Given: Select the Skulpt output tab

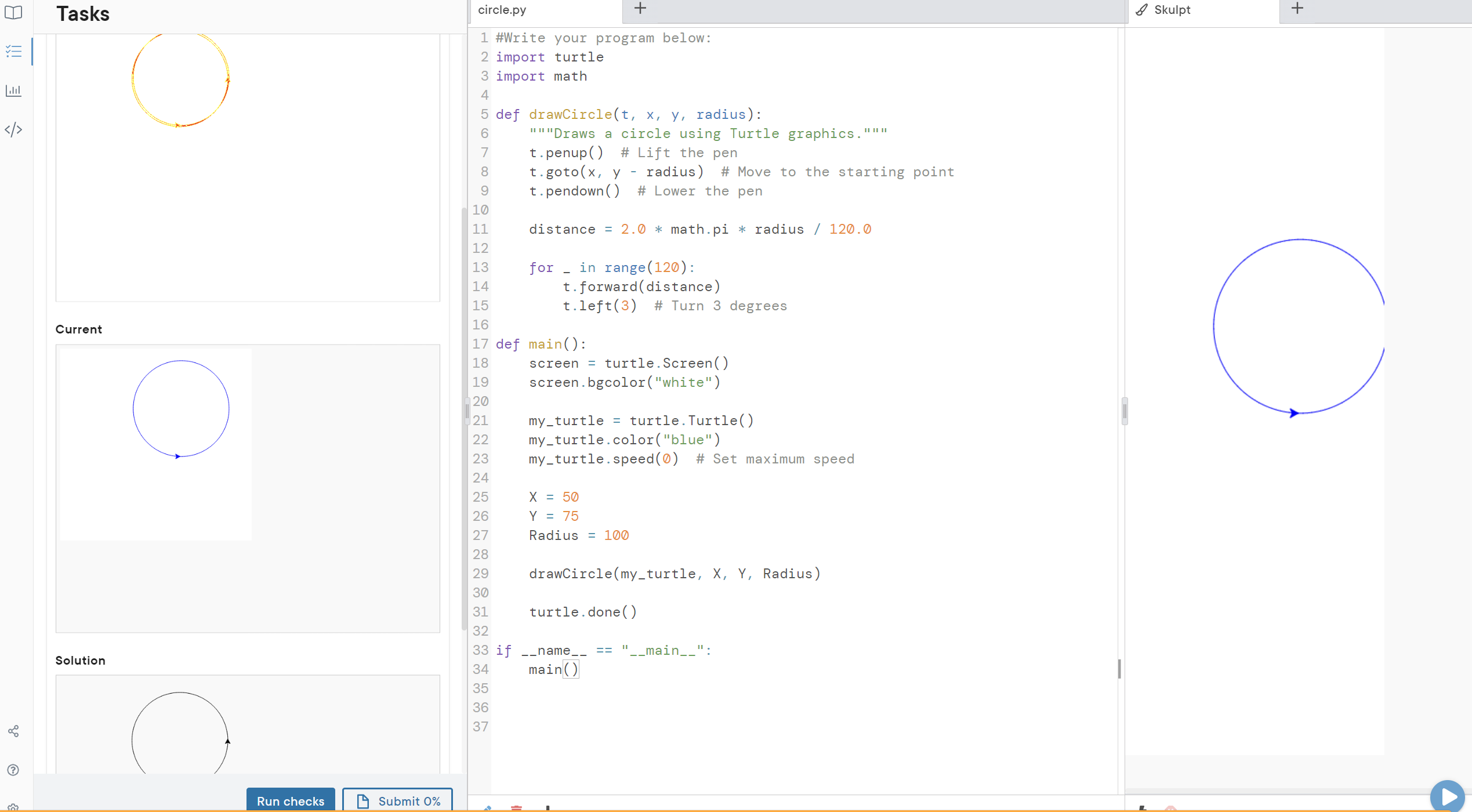Looking at the screenshot, I should tap(1172, 9).
